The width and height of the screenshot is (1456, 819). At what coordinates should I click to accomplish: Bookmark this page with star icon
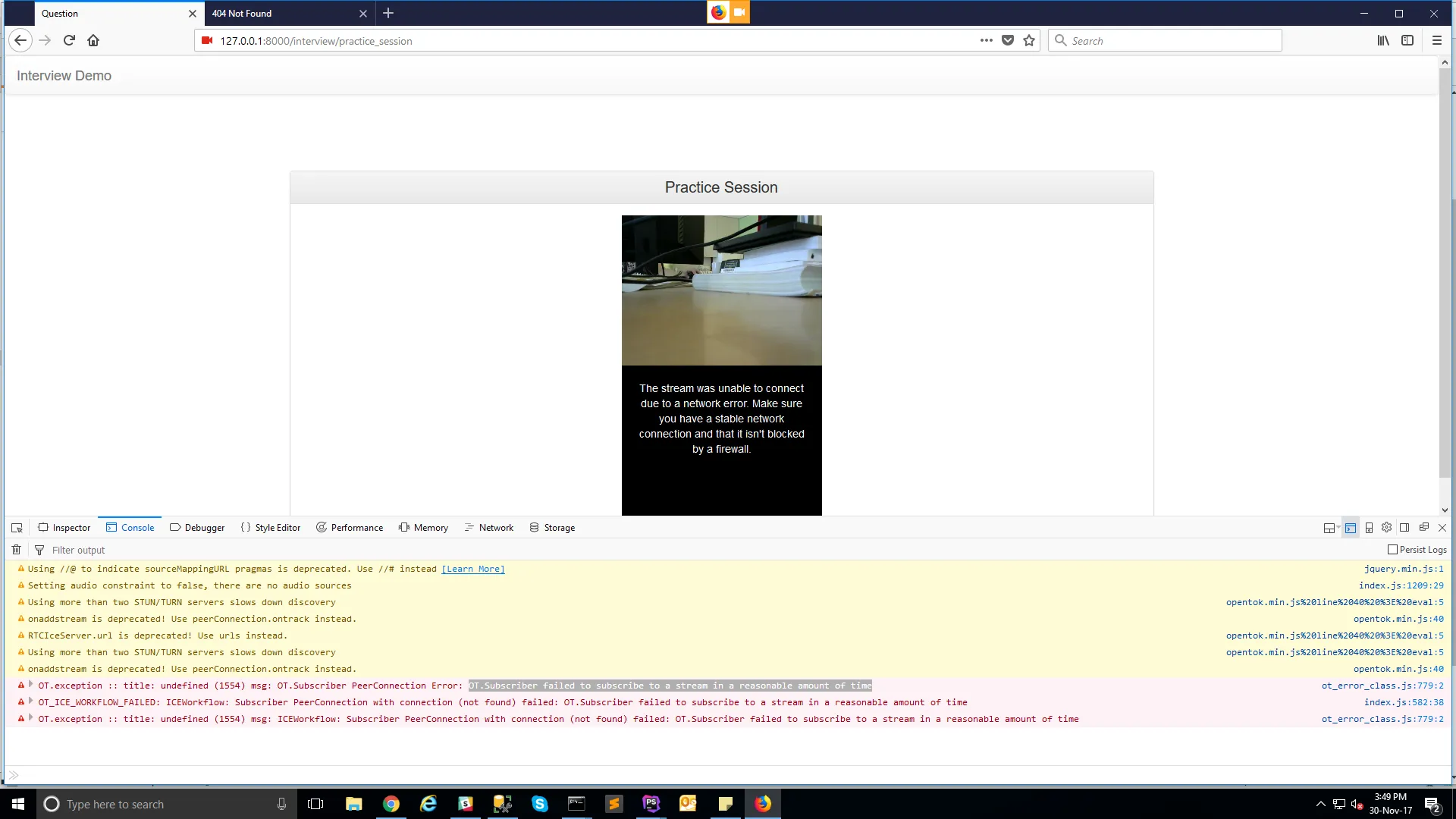coord(1029,41)
